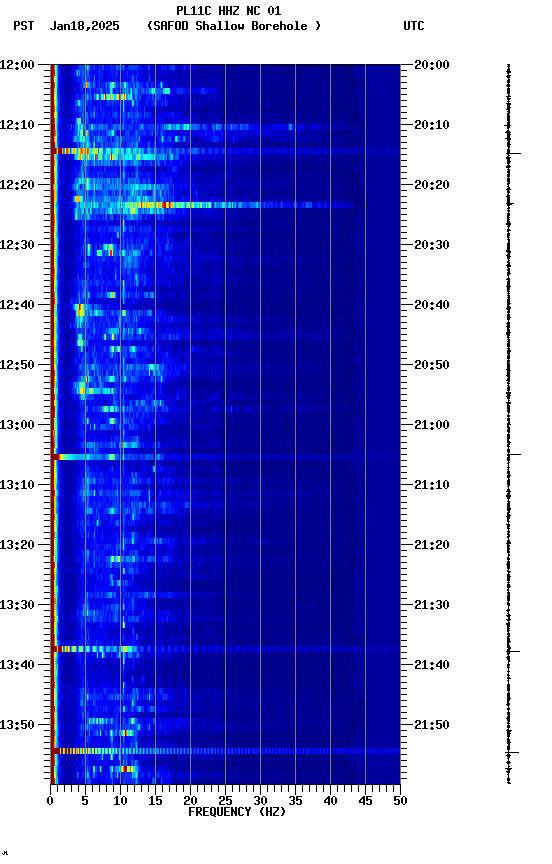Click the 20:00 UTC time label
Image resolution: width=552 pixels, height=864 pixels.
pyautogui.click(x=432, y=65)
